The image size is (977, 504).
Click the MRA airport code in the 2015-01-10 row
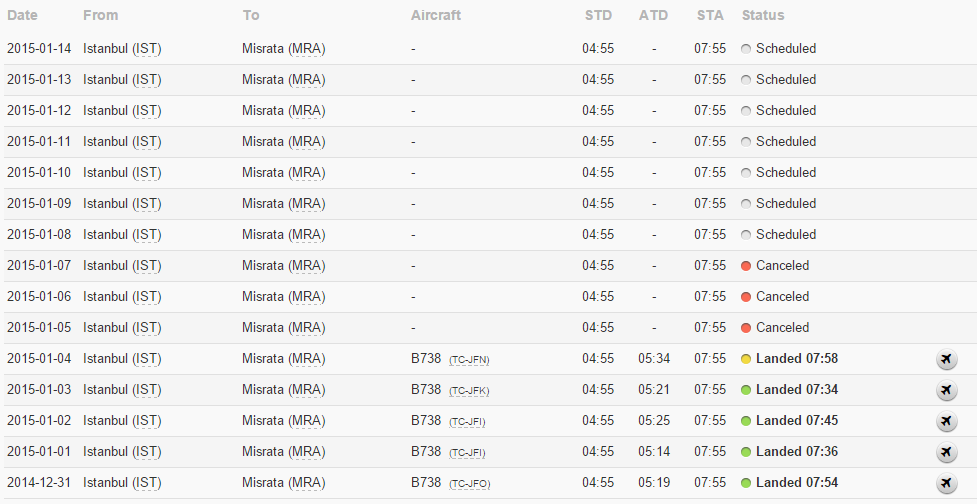click(x=307, y=172)
